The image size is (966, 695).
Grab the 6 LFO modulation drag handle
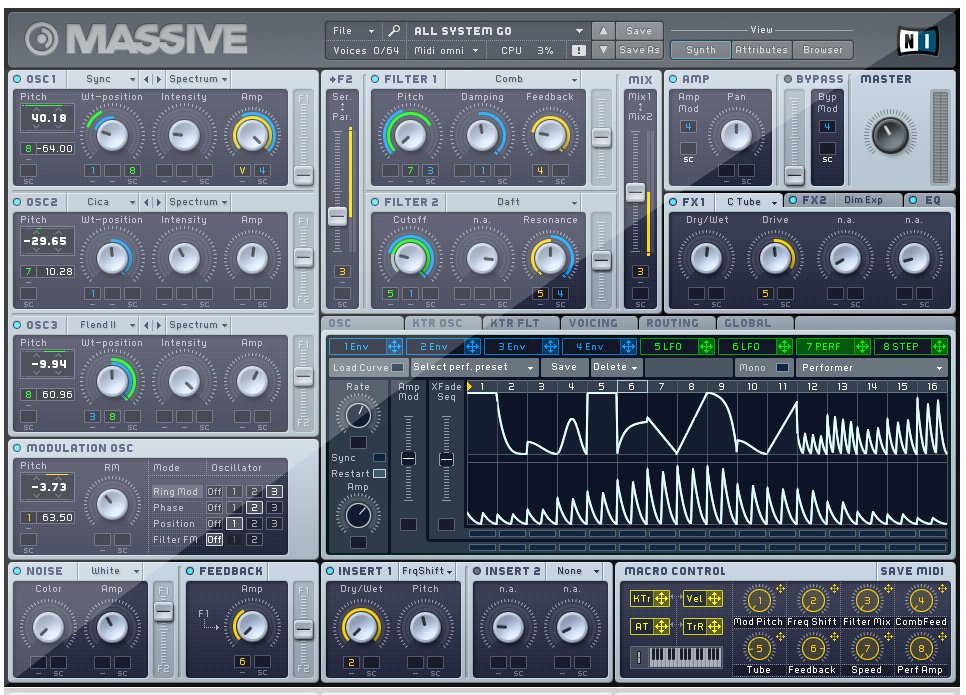[x=784, y=347]
